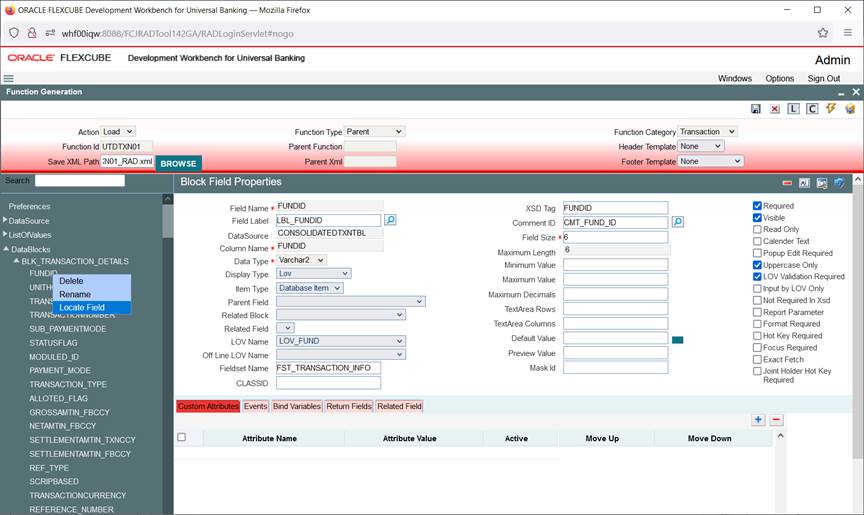This screenshot has width=864, height=515.
Task: Click the permissions icon beside the URL
Action: coord(50,33)
